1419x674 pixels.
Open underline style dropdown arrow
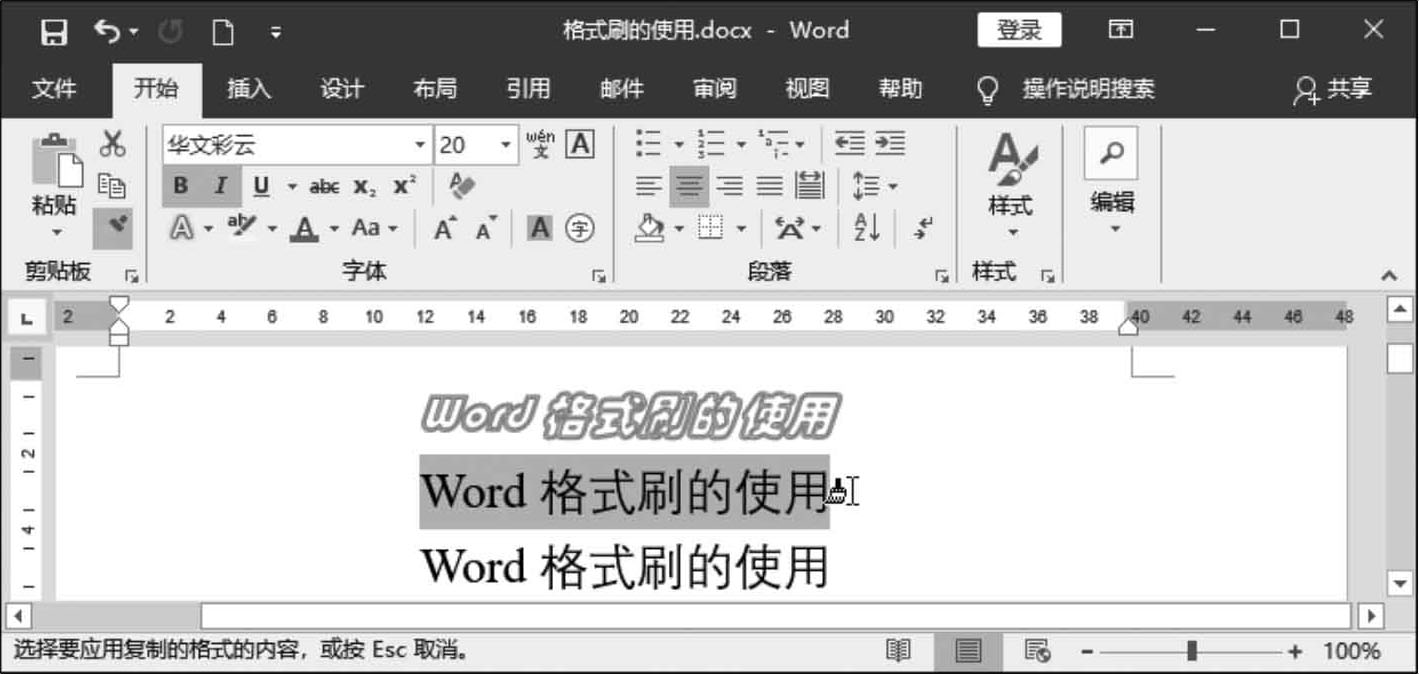(x=292, y=186)
